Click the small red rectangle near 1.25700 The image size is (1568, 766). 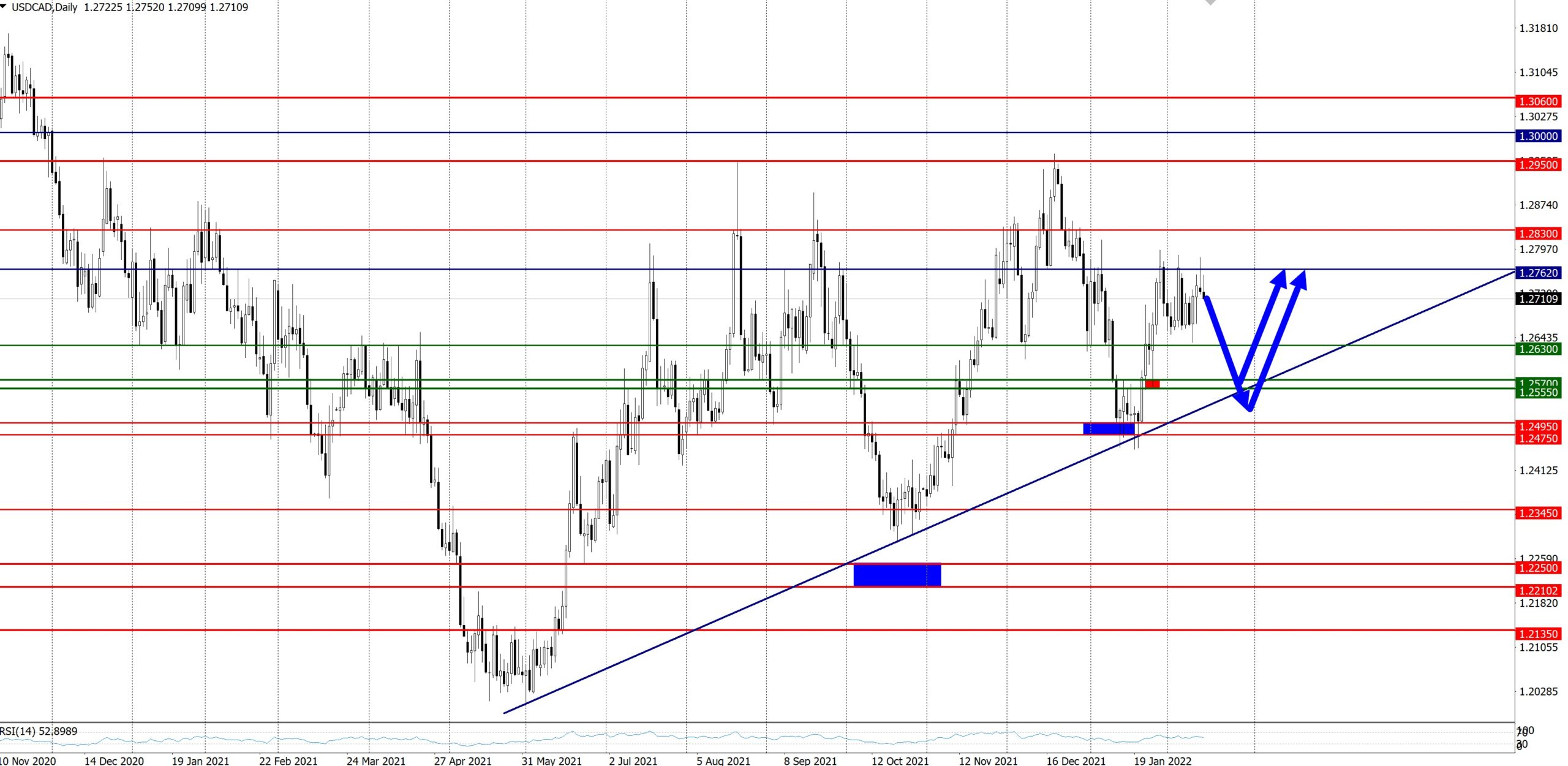pyautogui.click(x=1152, y=384)
